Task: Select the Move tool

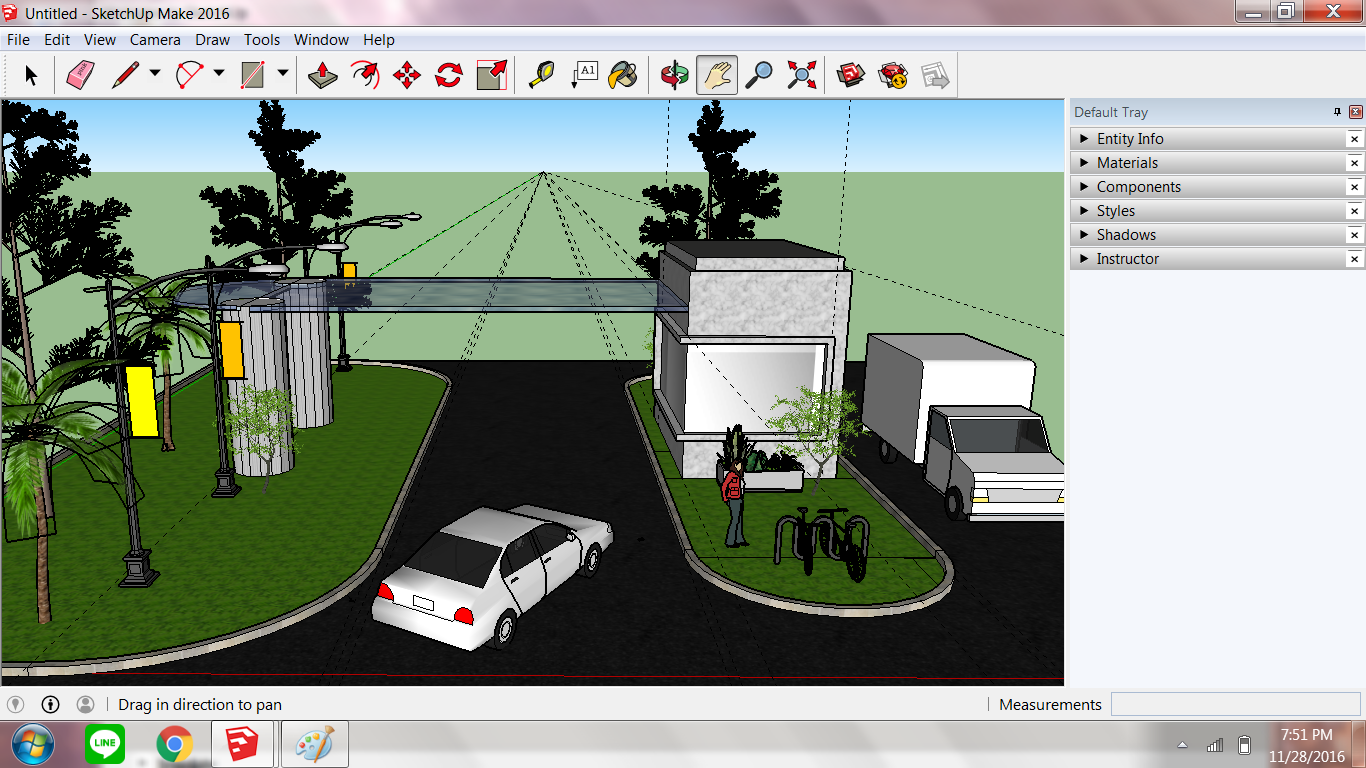Action: 407,74
